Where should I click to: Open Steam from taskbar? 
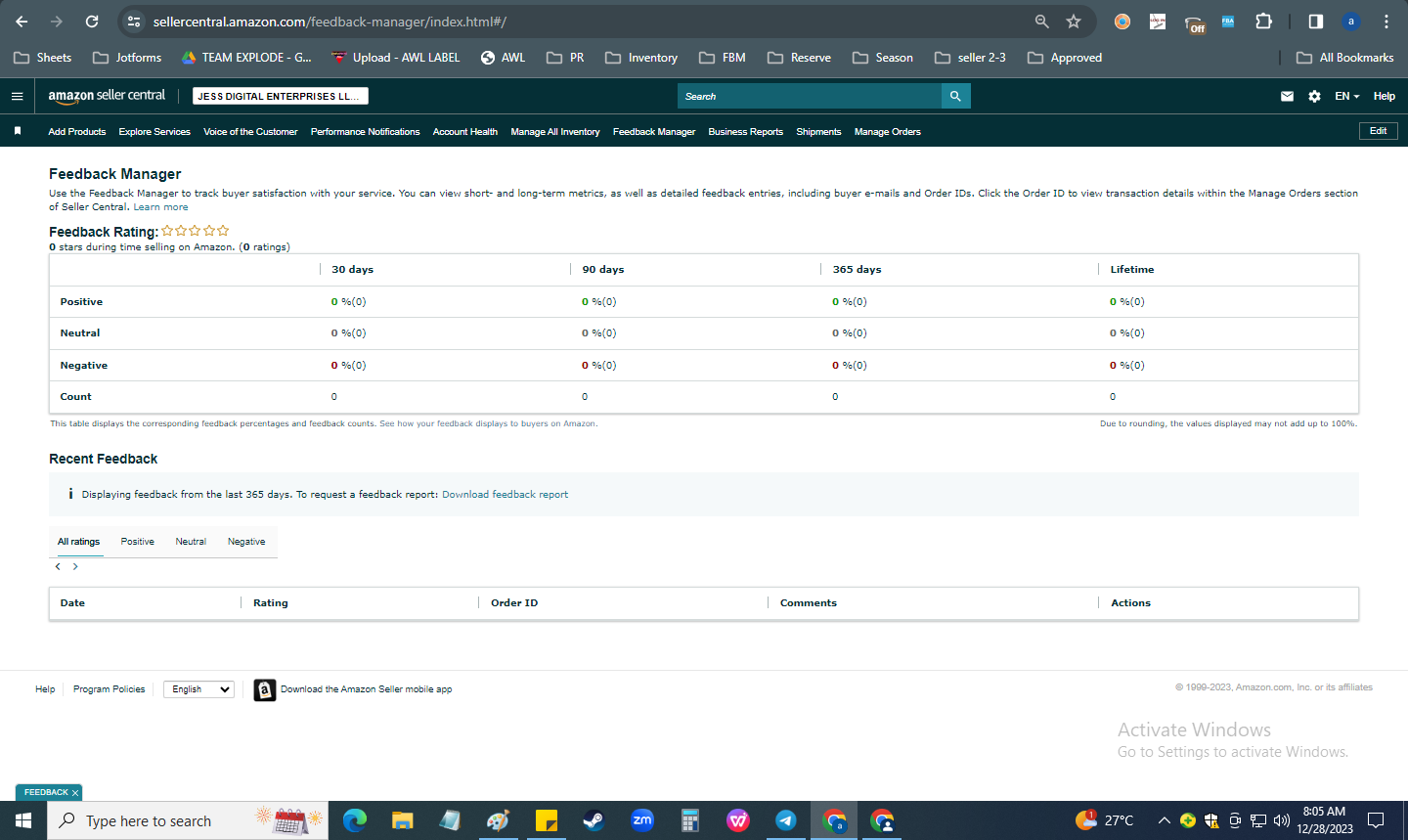click(594, 820)
